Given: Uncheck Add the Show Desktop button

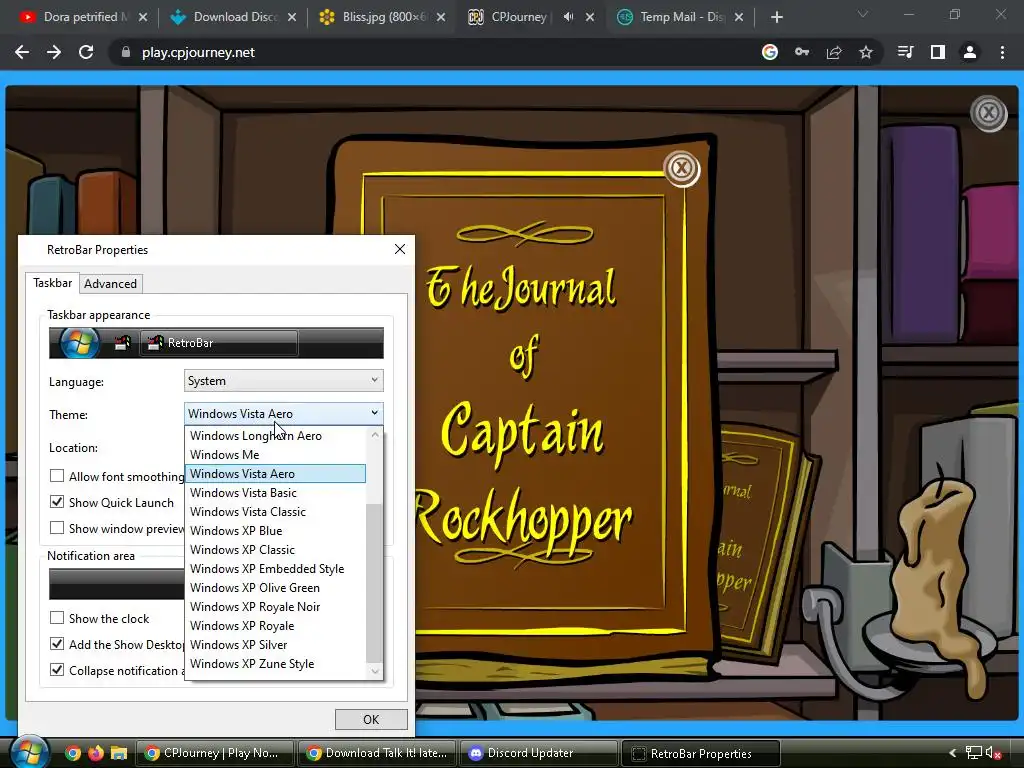Looking at the screenshot, I should 57,644.
